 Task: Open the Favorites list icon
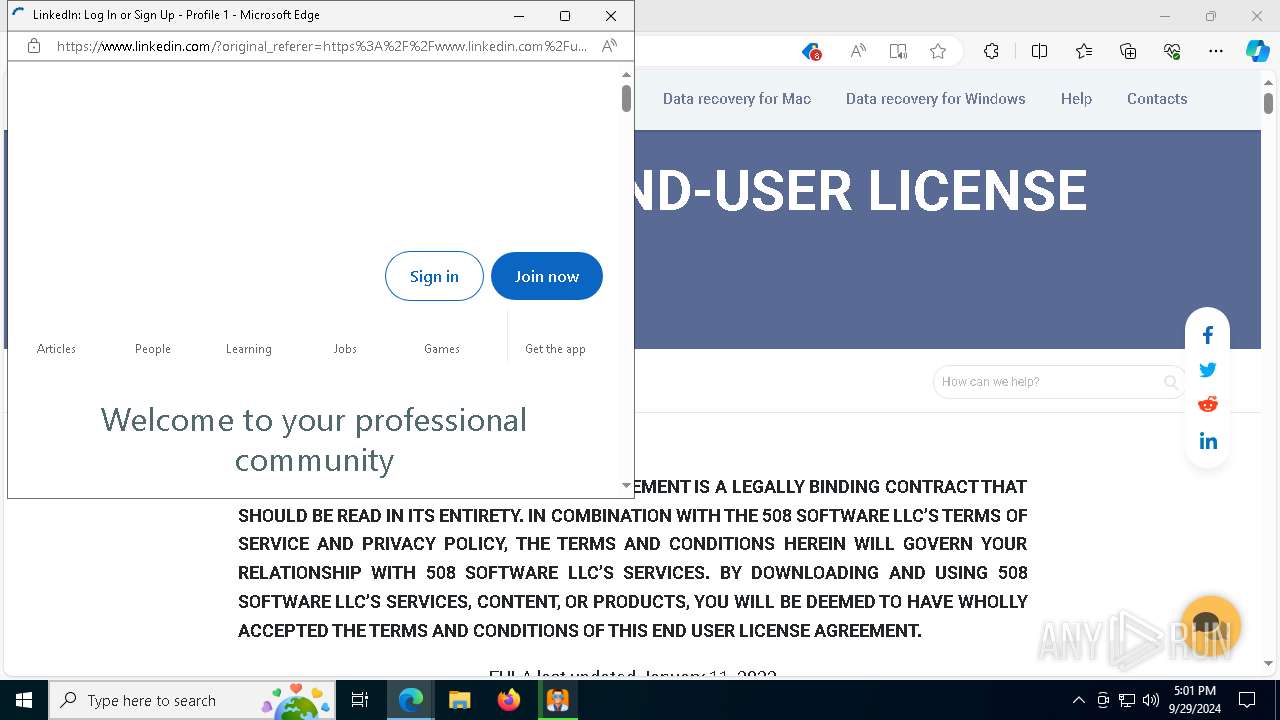coord(1084,52)
